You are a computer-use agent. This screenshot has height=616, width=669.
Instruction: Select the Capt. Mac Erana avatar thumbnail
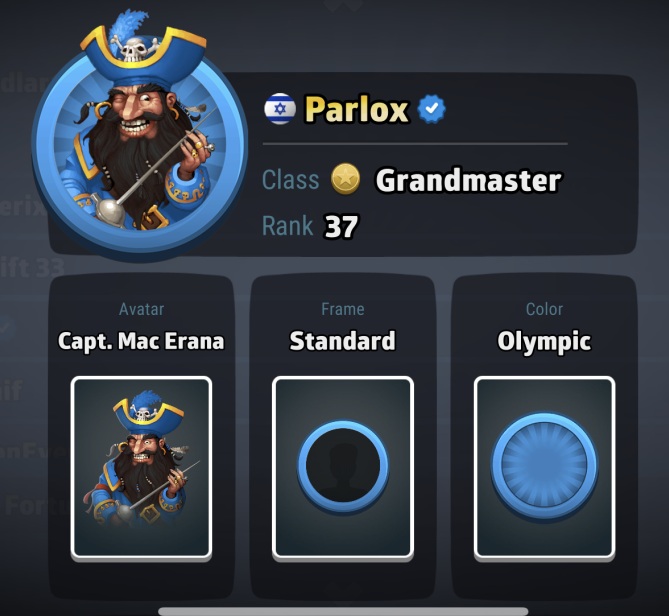pos(141,467)
